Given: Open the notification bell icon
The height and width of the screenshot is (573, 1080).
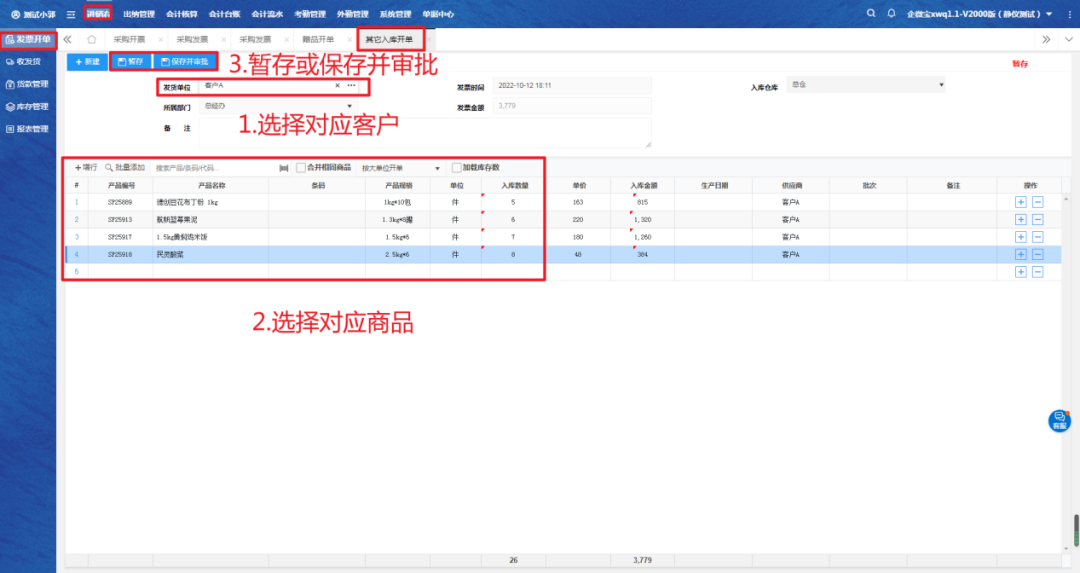Looking at the screenshot, I should (x=890, y=14).
